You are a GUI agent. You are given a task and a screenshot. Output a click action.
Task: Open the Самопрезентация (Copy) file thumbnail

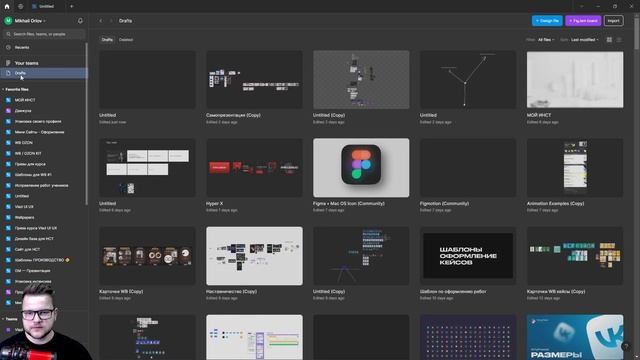coord(254,80)
